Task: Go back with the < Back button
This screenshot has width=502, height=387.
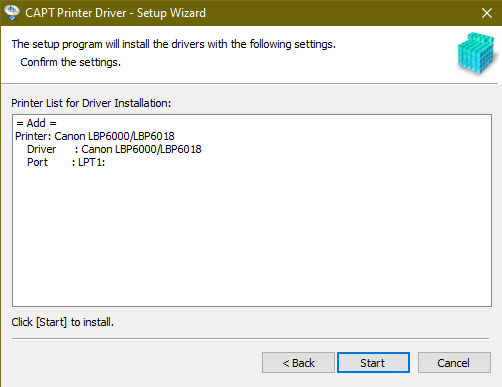Action: click(x=298, y=363)
